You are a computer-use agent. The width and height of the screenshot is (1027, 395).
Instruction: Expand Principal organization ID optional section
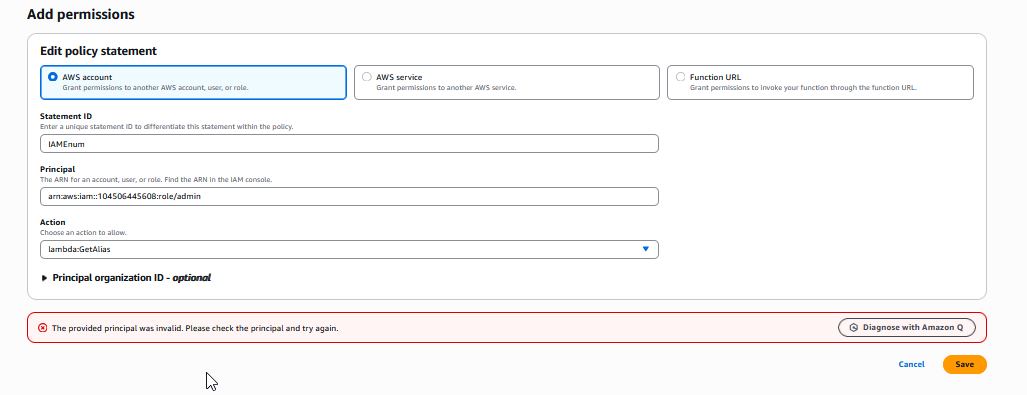point(126,278)
